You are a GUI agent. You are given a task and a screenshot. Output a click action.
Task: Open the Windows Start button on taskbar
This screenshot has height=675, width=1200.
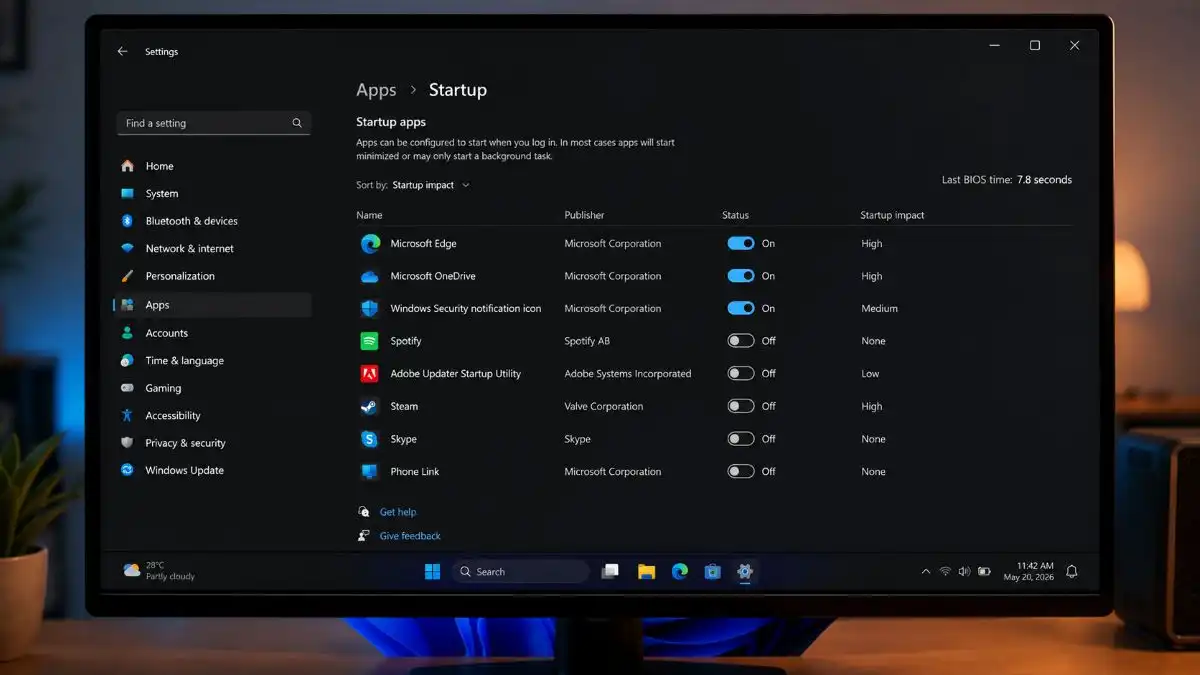click(x=432, y=571)
